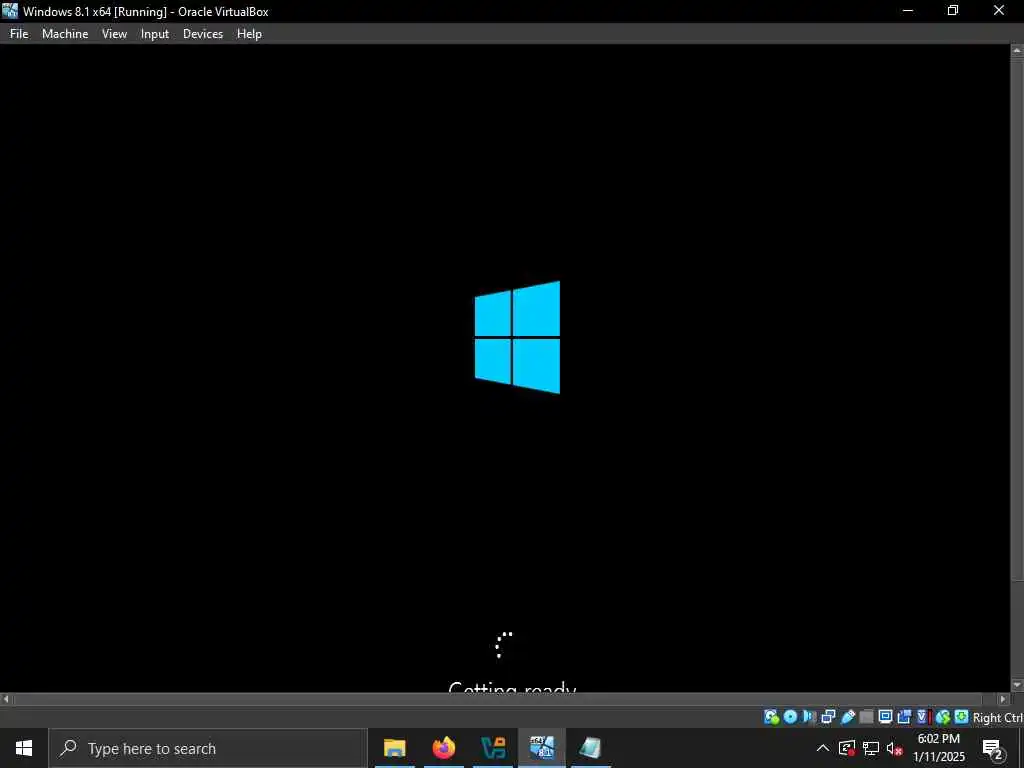Image resolution: width=1024 pixels, height=768 pixels.
Task: Click the audio status icon in VirtualBox
Action: 809,717
